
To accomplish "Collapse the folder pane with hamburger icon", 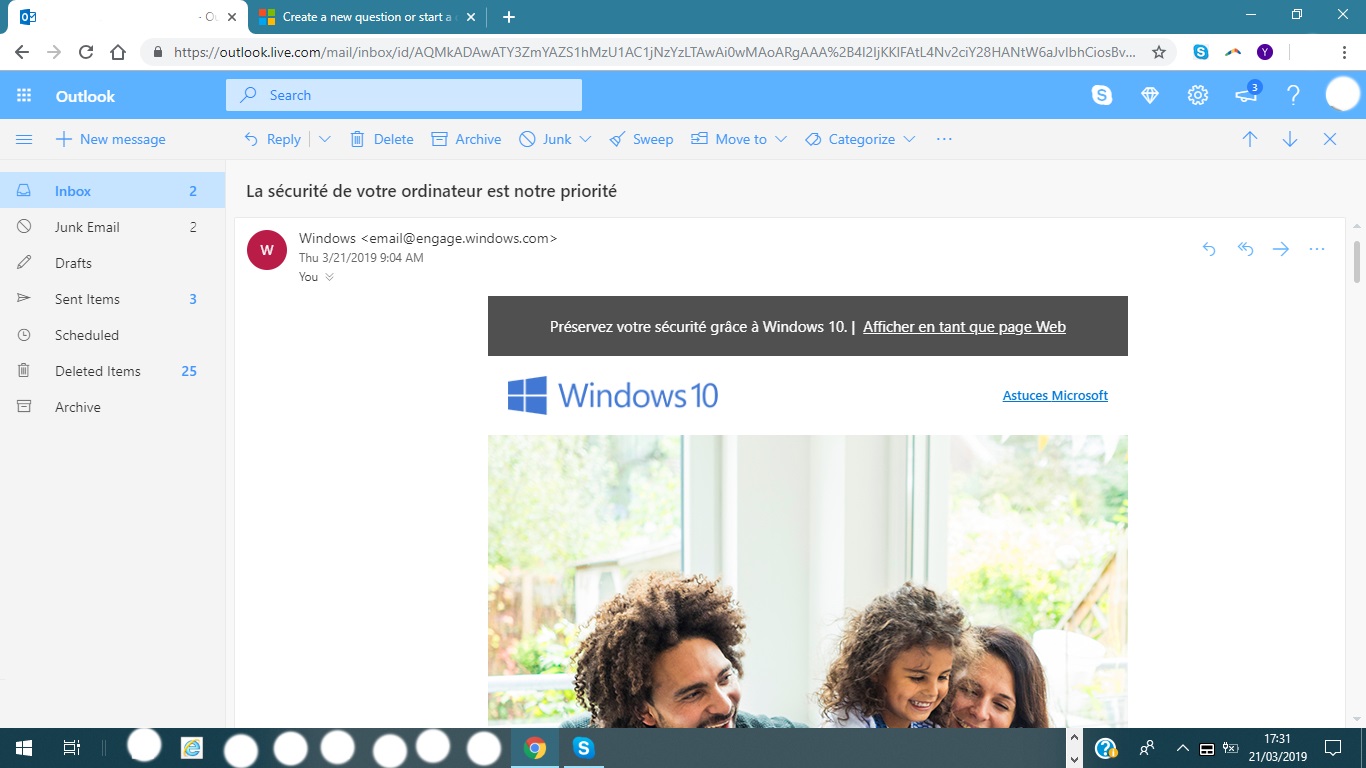I will click(24, 139).
